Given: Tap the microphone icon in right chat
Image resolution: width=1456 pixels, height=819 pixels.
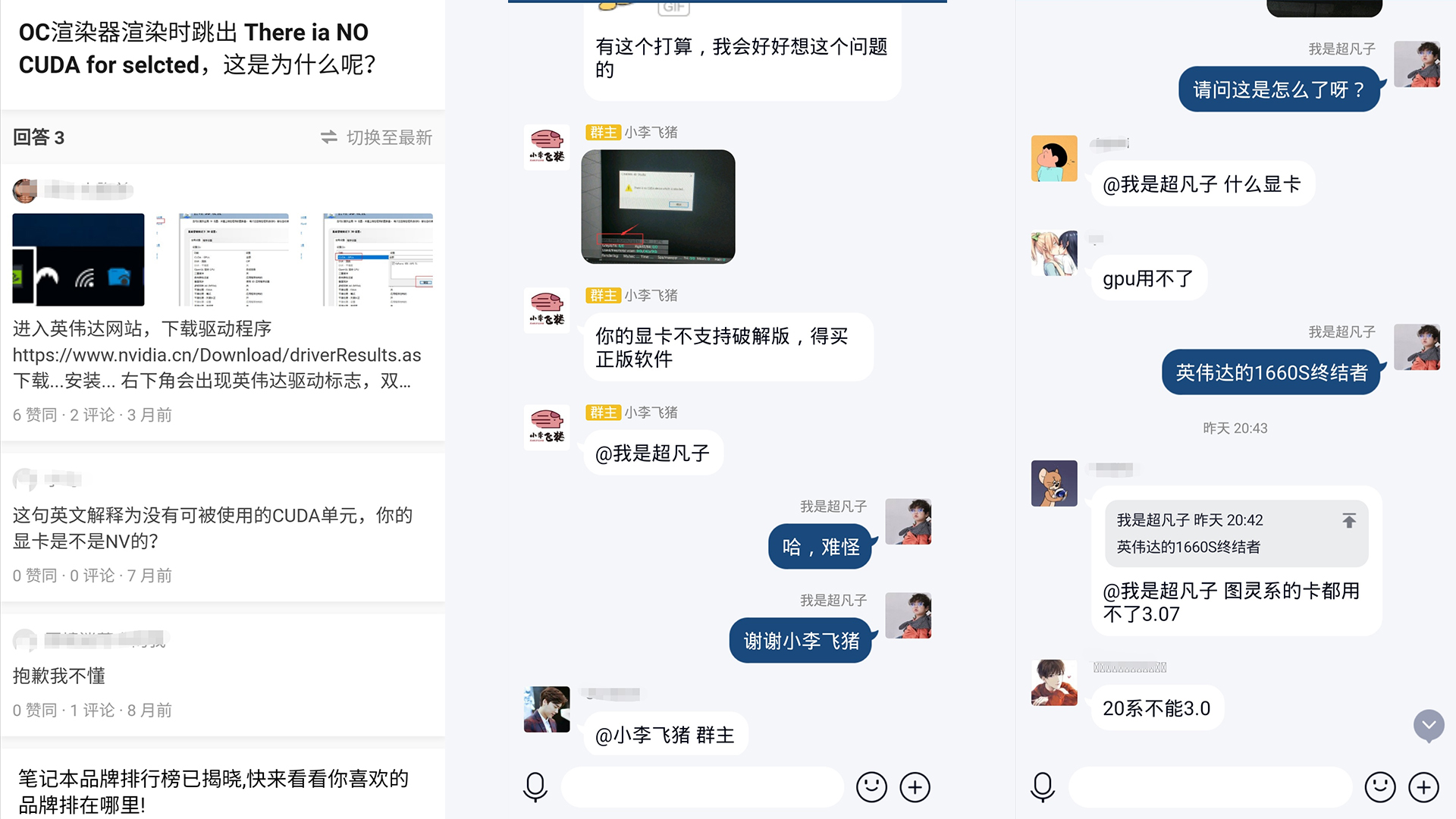Looking at the screenshot, I should coord(1043,787).
